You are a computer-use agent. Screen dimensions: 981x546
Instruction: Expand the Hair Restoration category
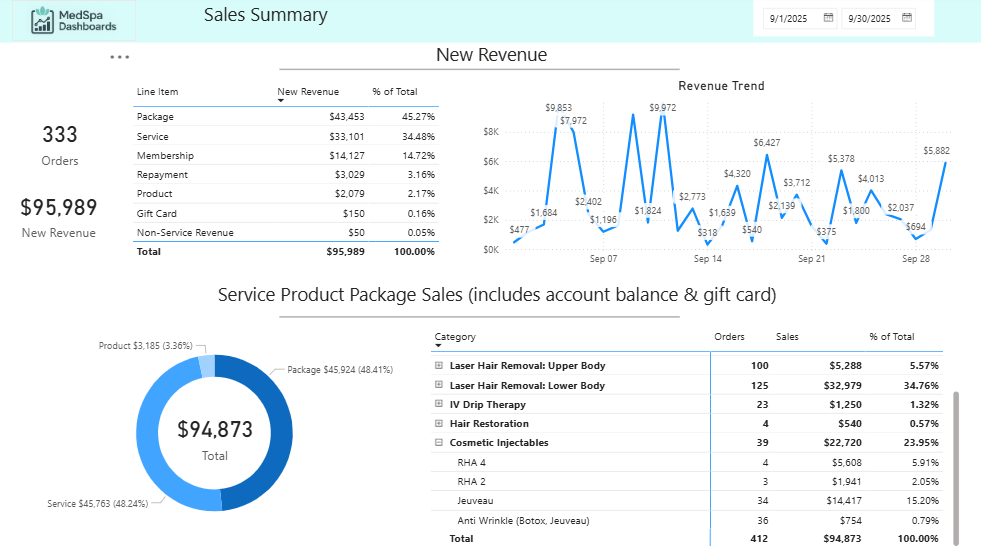(x=439, y=423)
